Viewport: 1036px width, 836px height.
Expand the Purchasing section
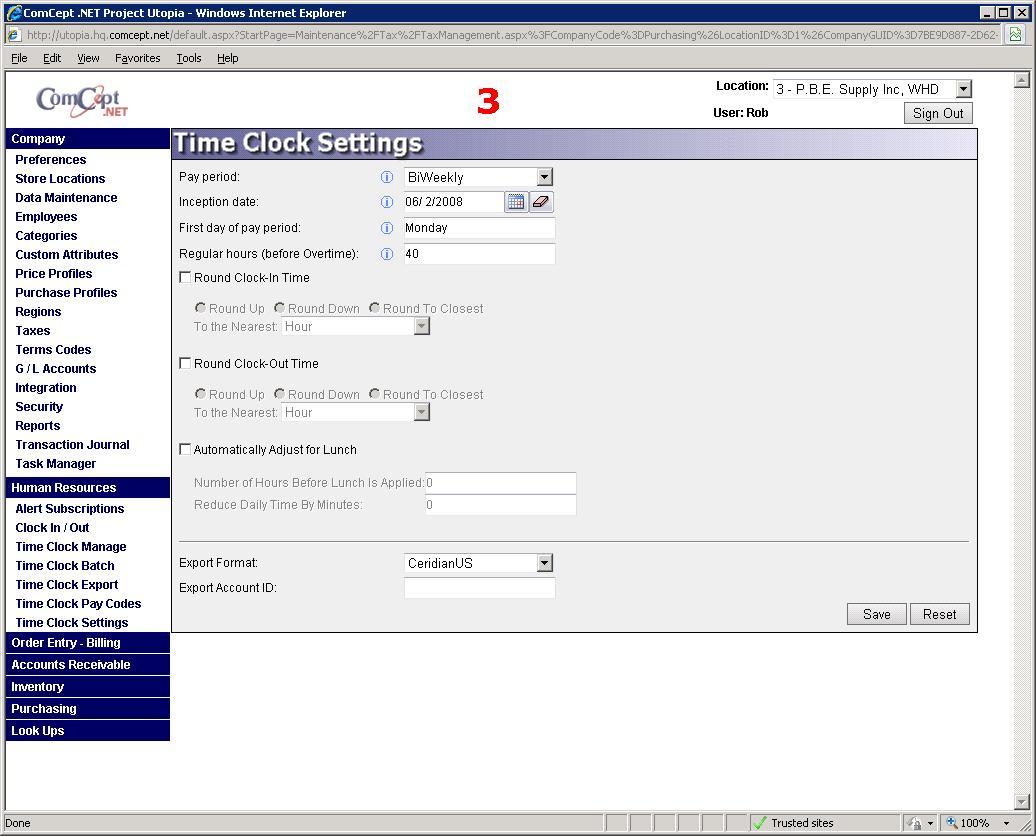point(88,708)
